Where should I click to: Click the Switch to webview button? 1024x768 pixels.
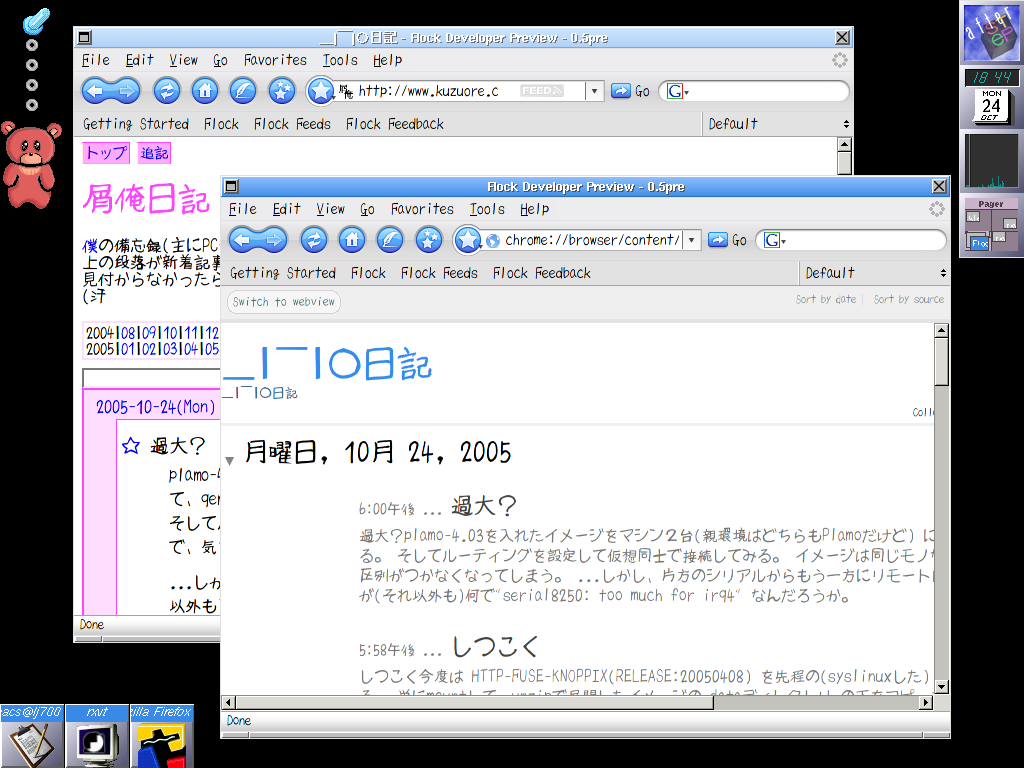[x=283, y=302]
